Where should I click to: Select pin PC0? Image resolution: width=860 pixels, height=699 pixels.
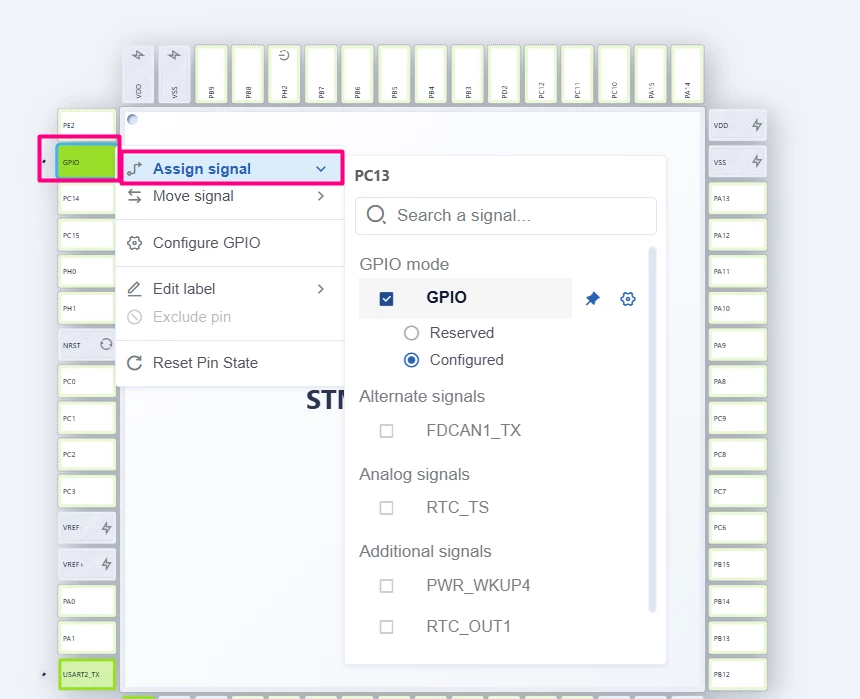coord(87,381)
